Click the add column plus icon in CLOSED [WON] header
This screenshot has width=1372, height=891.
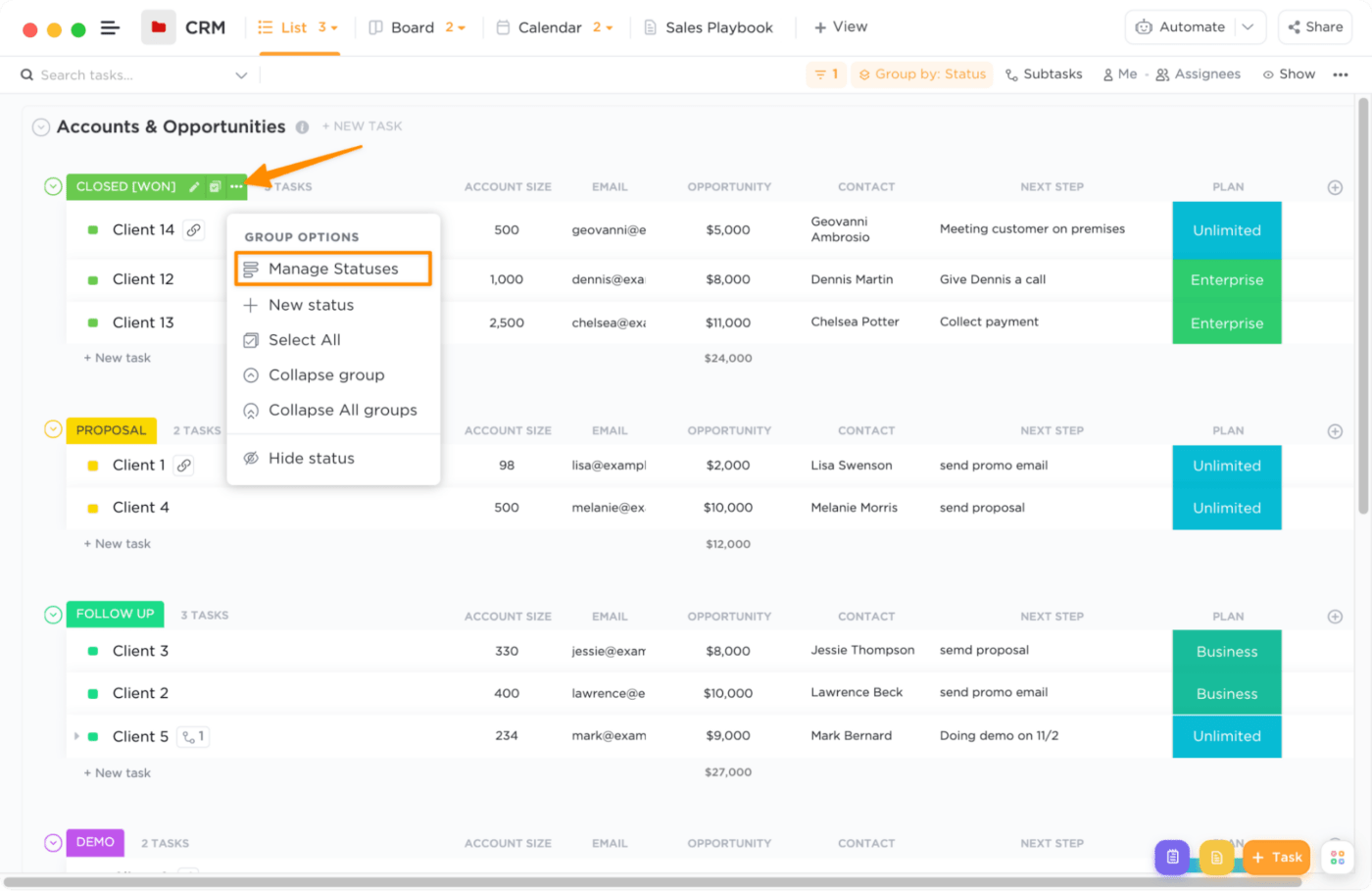1335,187
